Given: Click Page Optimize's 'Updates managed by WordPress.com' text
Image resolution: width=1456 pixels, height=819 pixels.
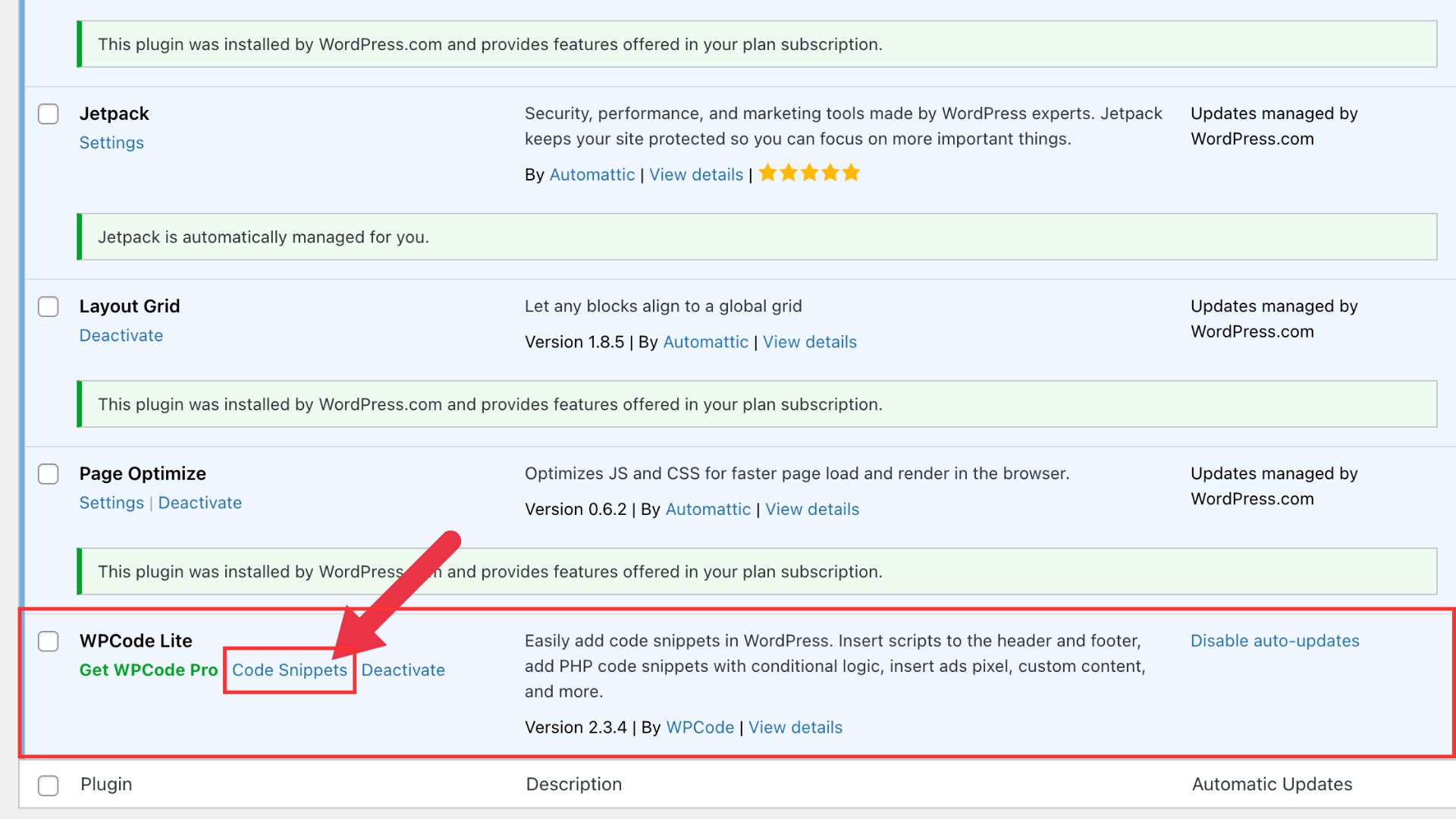Looking at the screenshot, I should 1274,486.
